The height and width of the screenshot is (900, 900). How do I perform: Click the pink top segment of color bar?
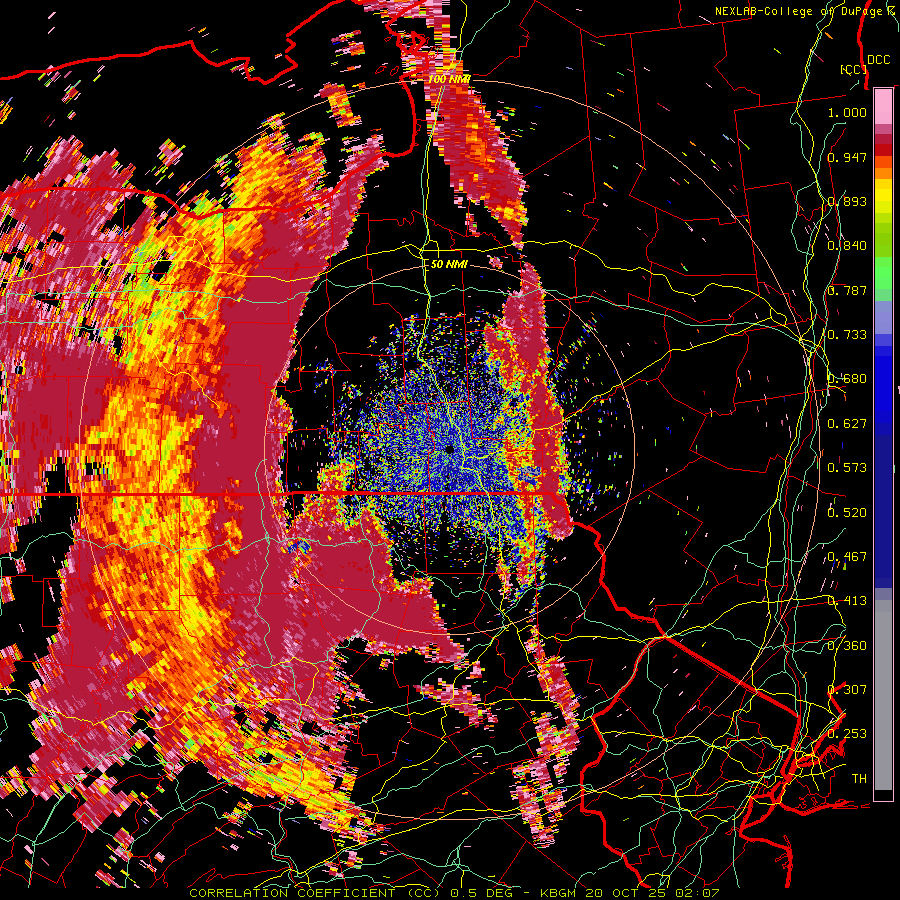(883, 106)
